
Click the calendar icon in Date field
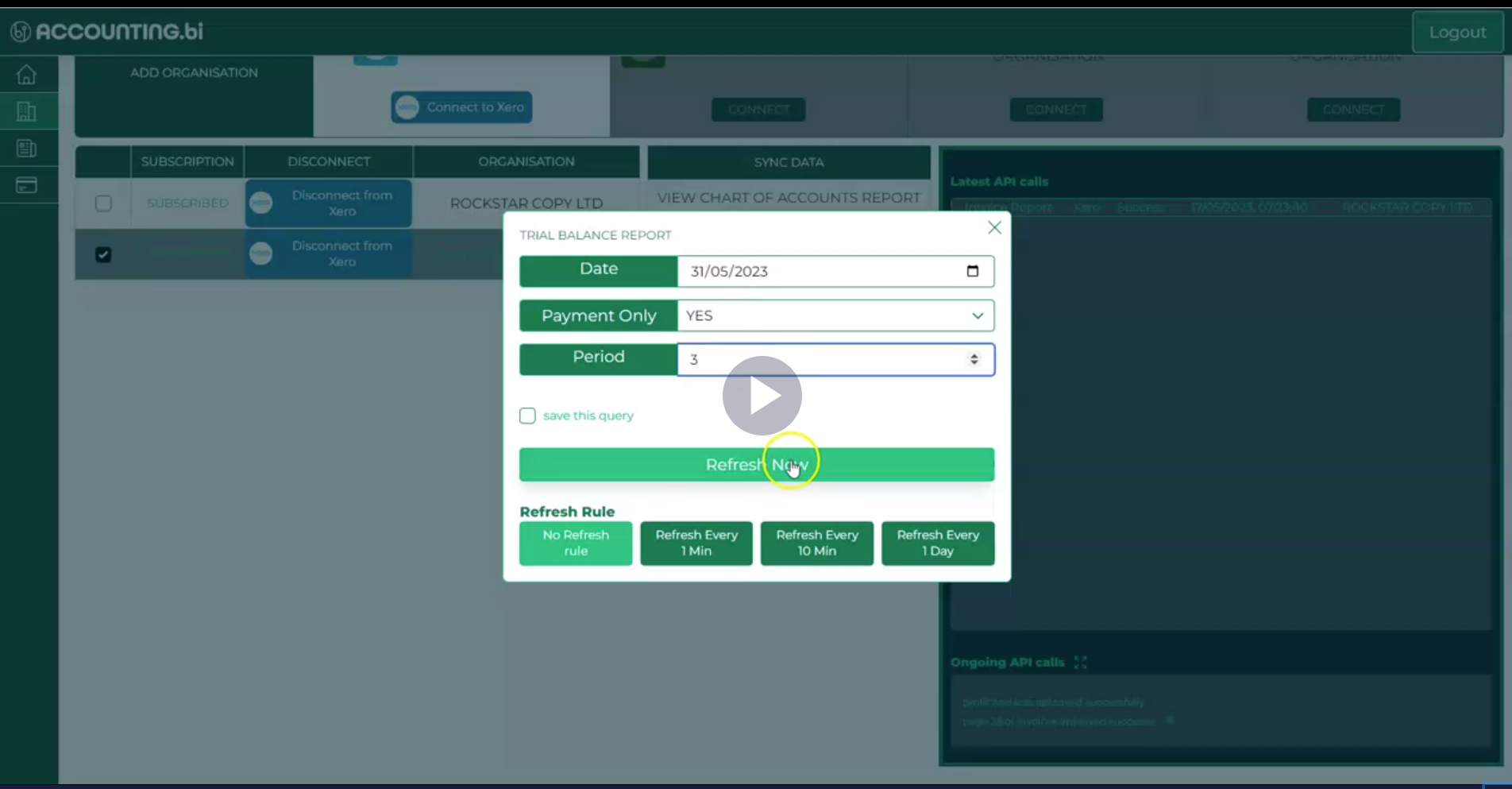pyautogui.click(x=972, y=271)
